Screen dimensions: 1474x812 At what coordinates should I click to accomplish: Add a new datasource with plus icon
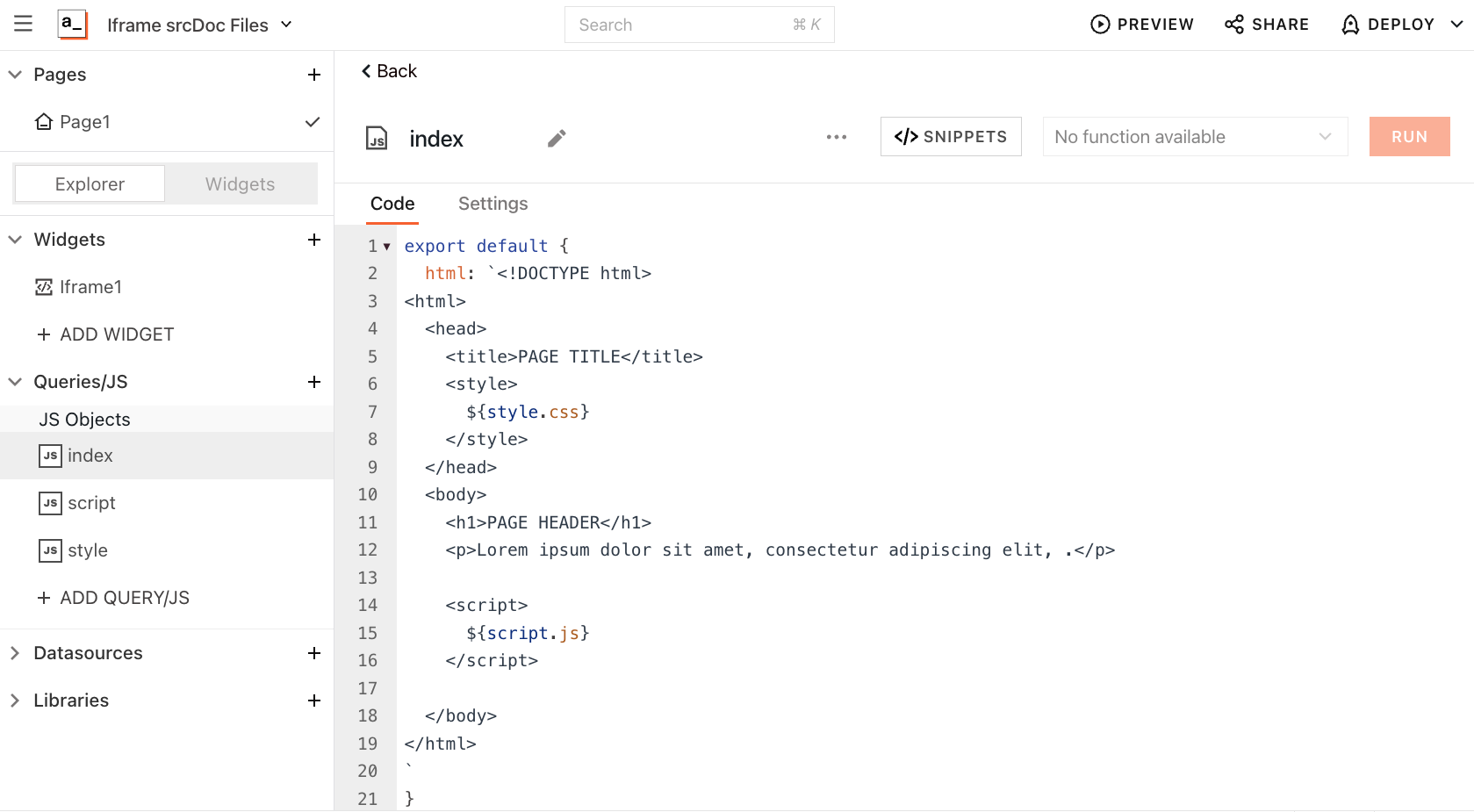tap(313, 653)
